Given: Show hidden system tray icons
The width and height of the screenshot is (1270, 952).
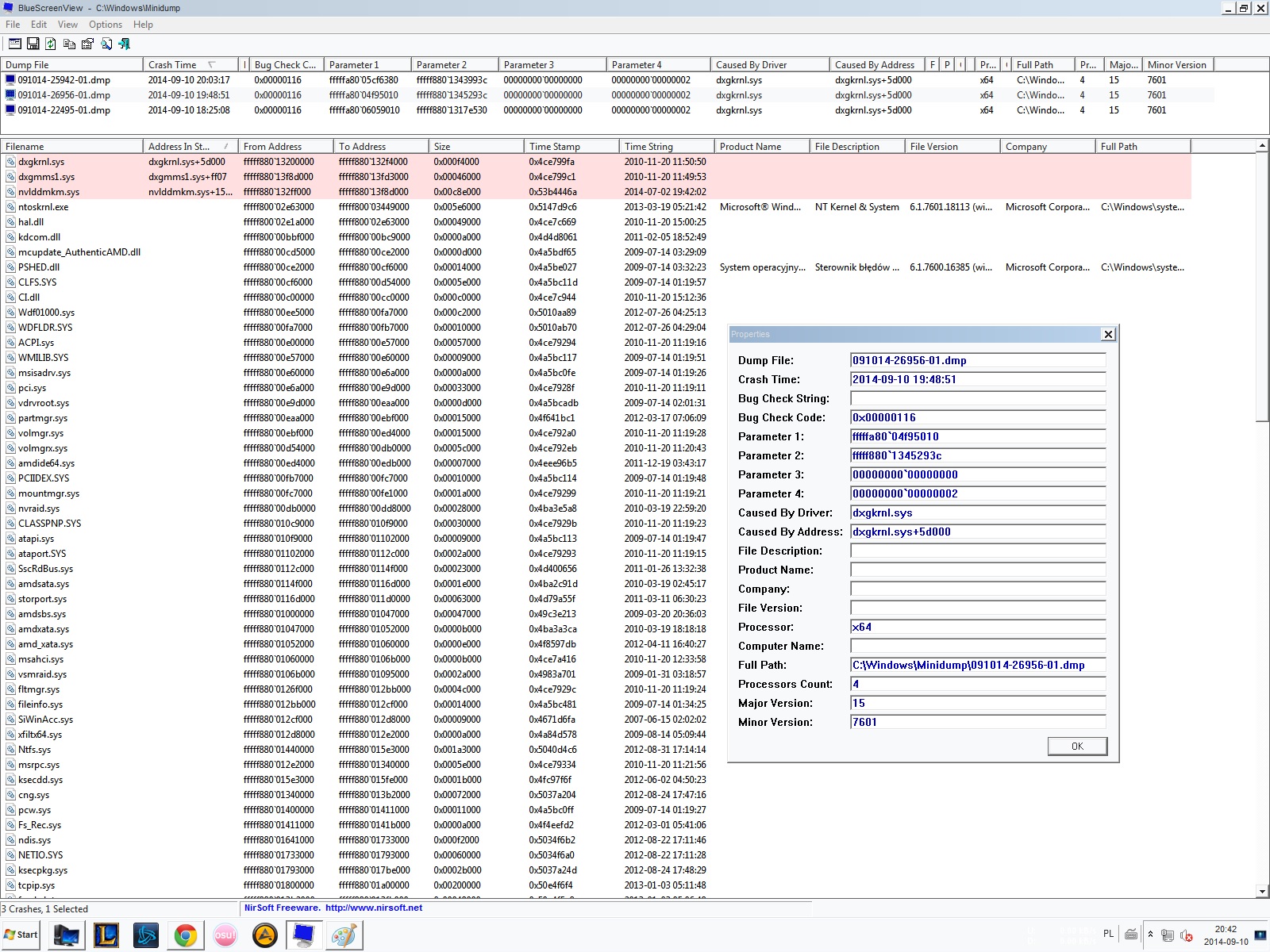Looking at the screenshot, I should click(1150, 935).
